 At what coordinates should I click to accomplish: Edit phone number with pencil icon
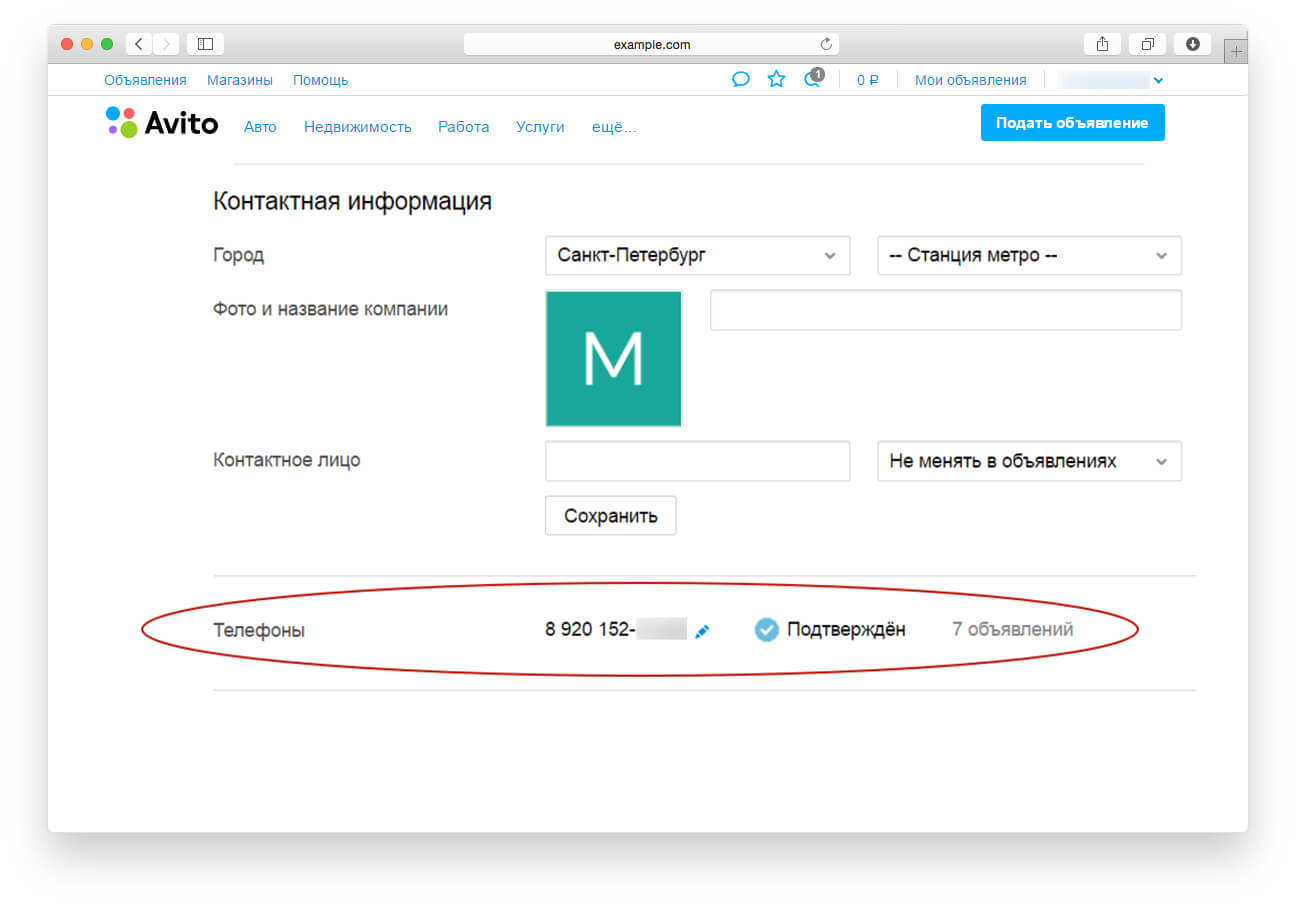coord(702,631)
